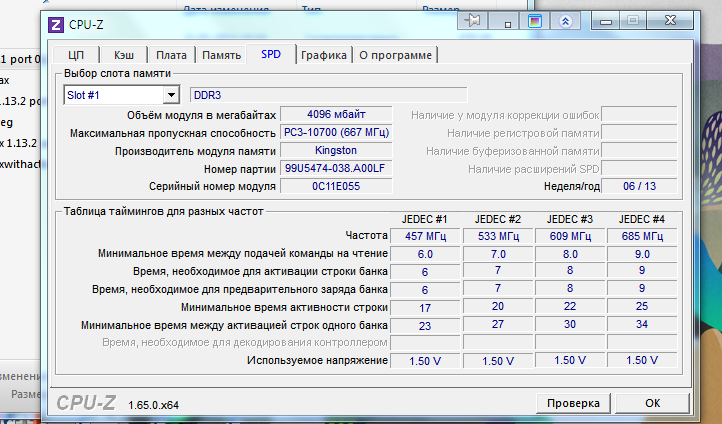Click part number 99U5474-038.A00LF
Image resolution: width=722 pixels, height=424 pixels.
coord(336,168)
